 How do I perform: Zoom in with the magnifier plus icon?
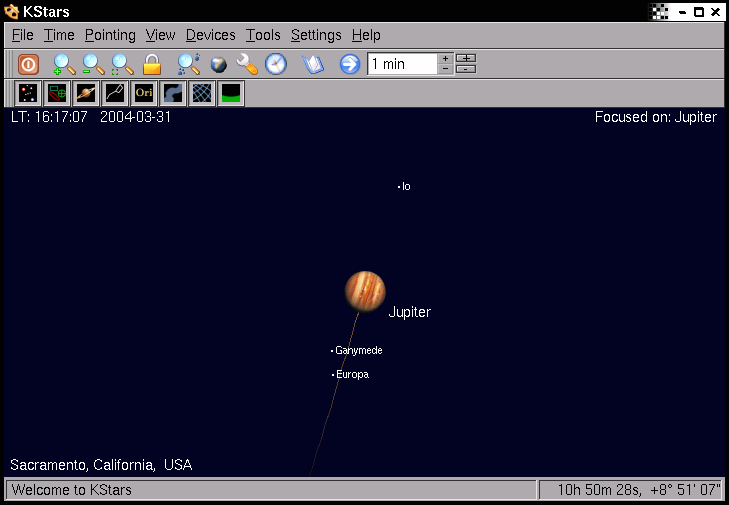(64, 64)
